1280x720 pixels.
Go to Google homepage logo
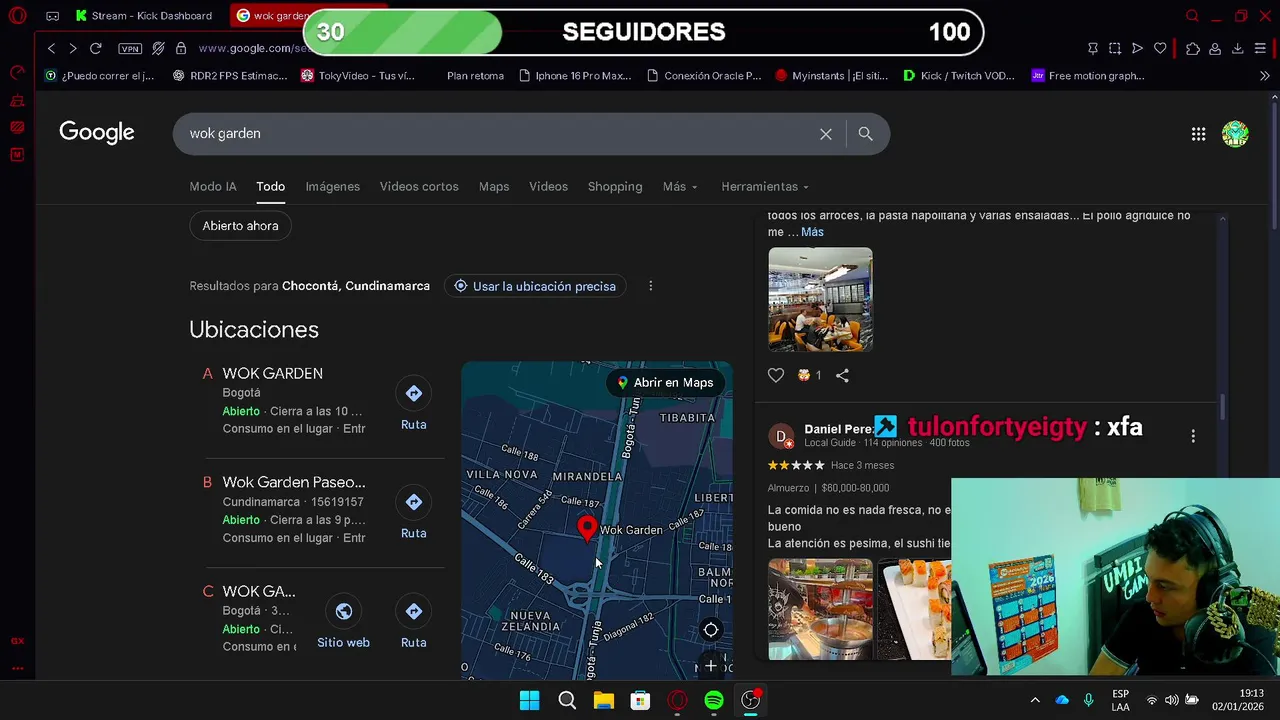tap(97, 133)
